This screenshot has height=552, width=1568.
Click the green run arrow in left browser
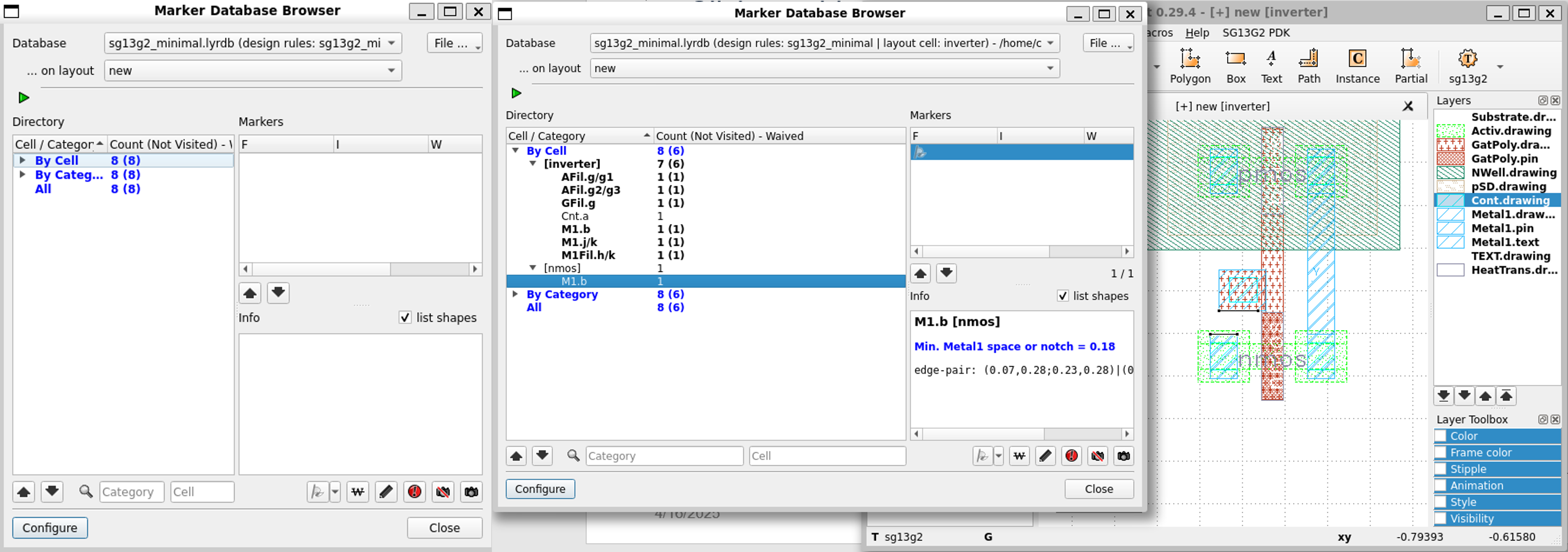pos(24,97)
